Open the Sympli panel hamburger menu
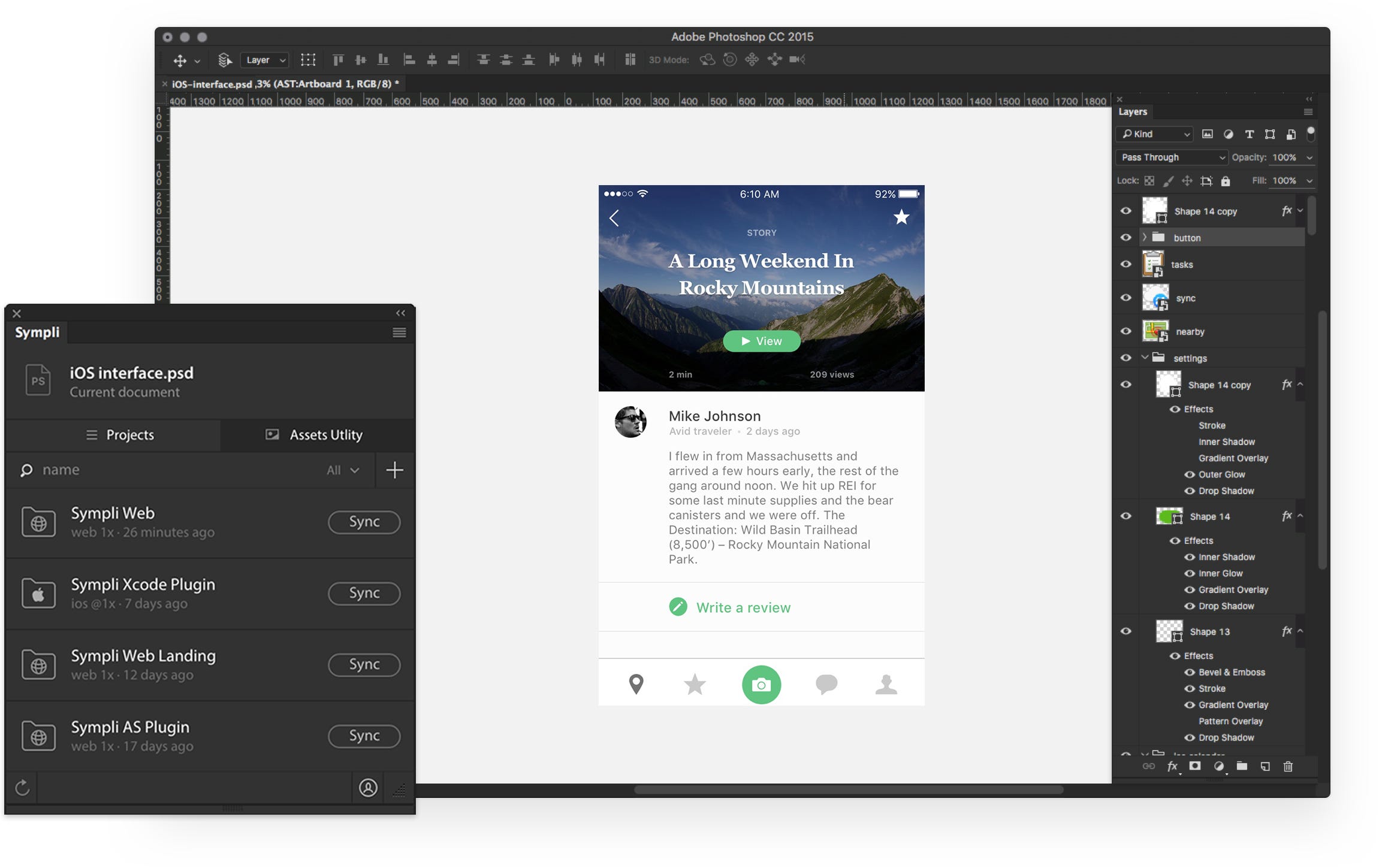 [399, 332]
